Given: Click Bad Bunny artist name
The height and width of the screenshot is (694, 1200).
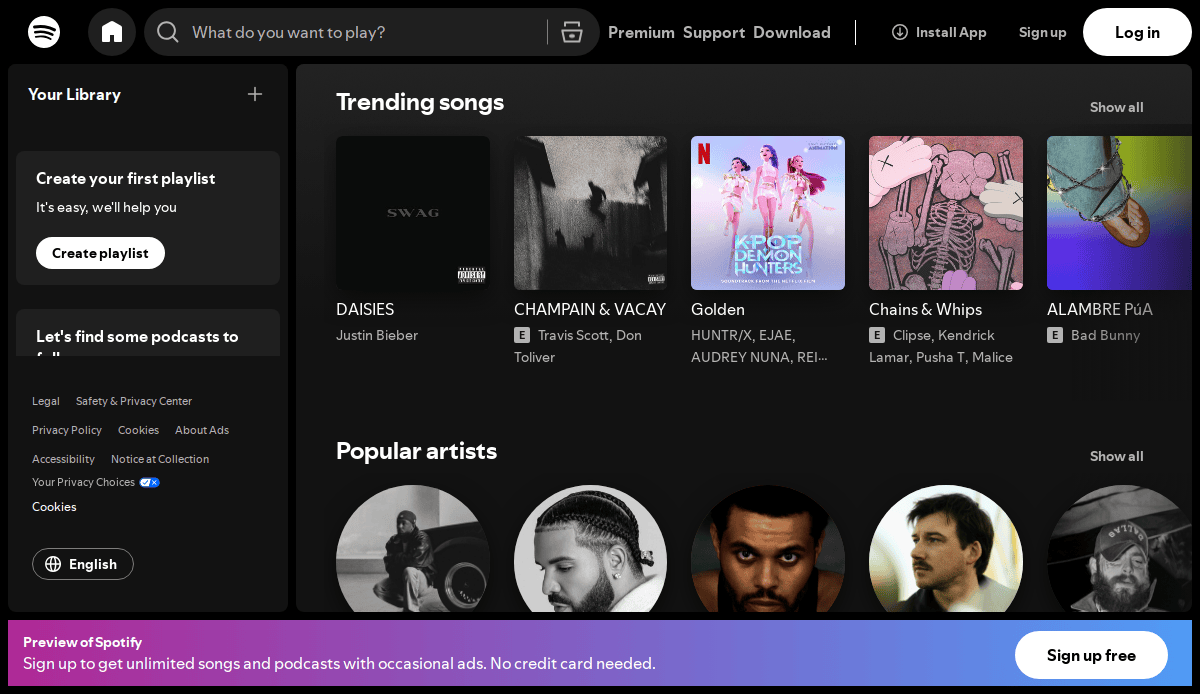Looking at the screenshot, I should (x=1105, y=335).
